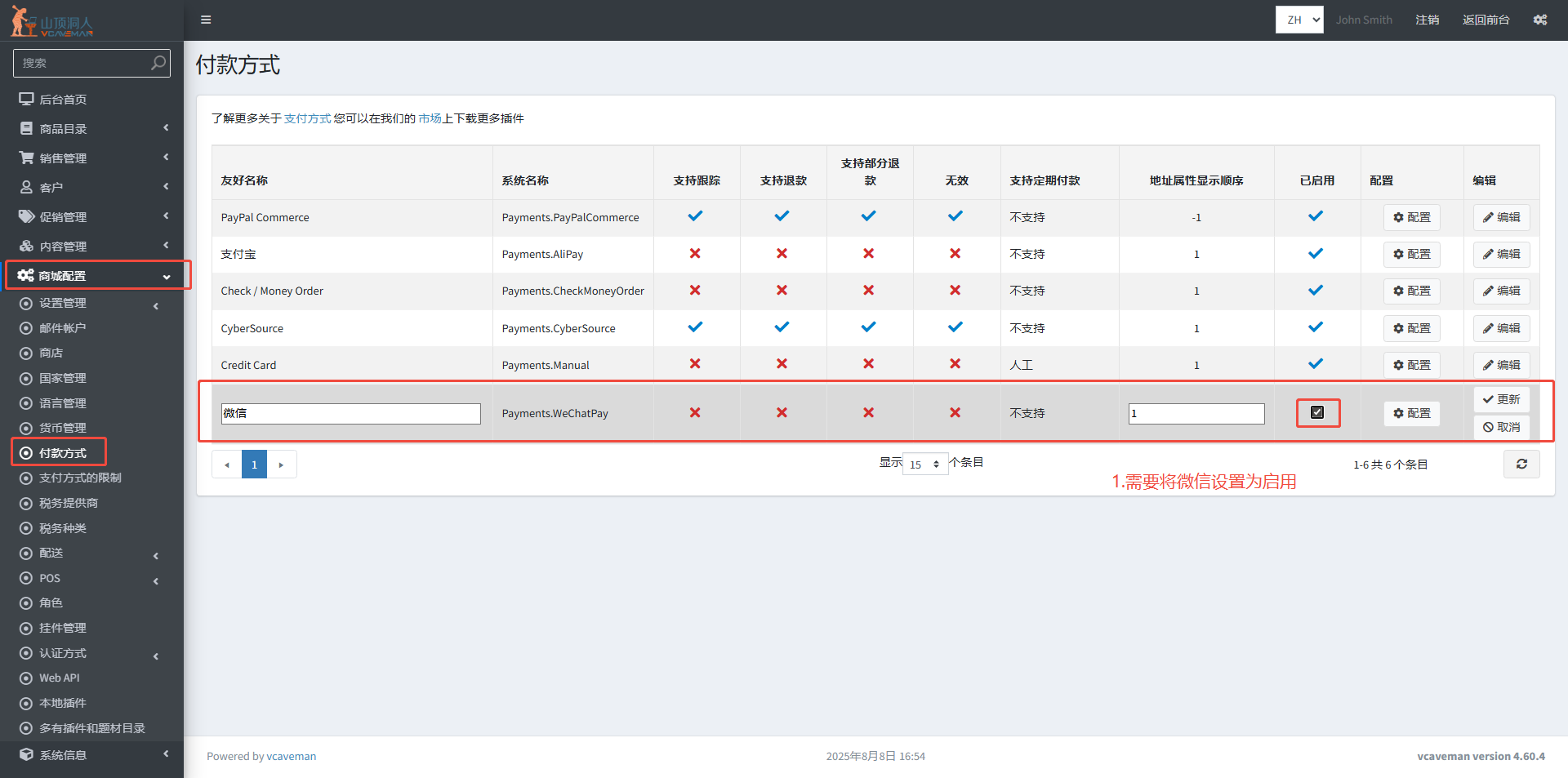This screenshot has width=1568, height=778.
Task: Open 支付方式的限制 in the sidebar
Action: click(x=80, y=478)
